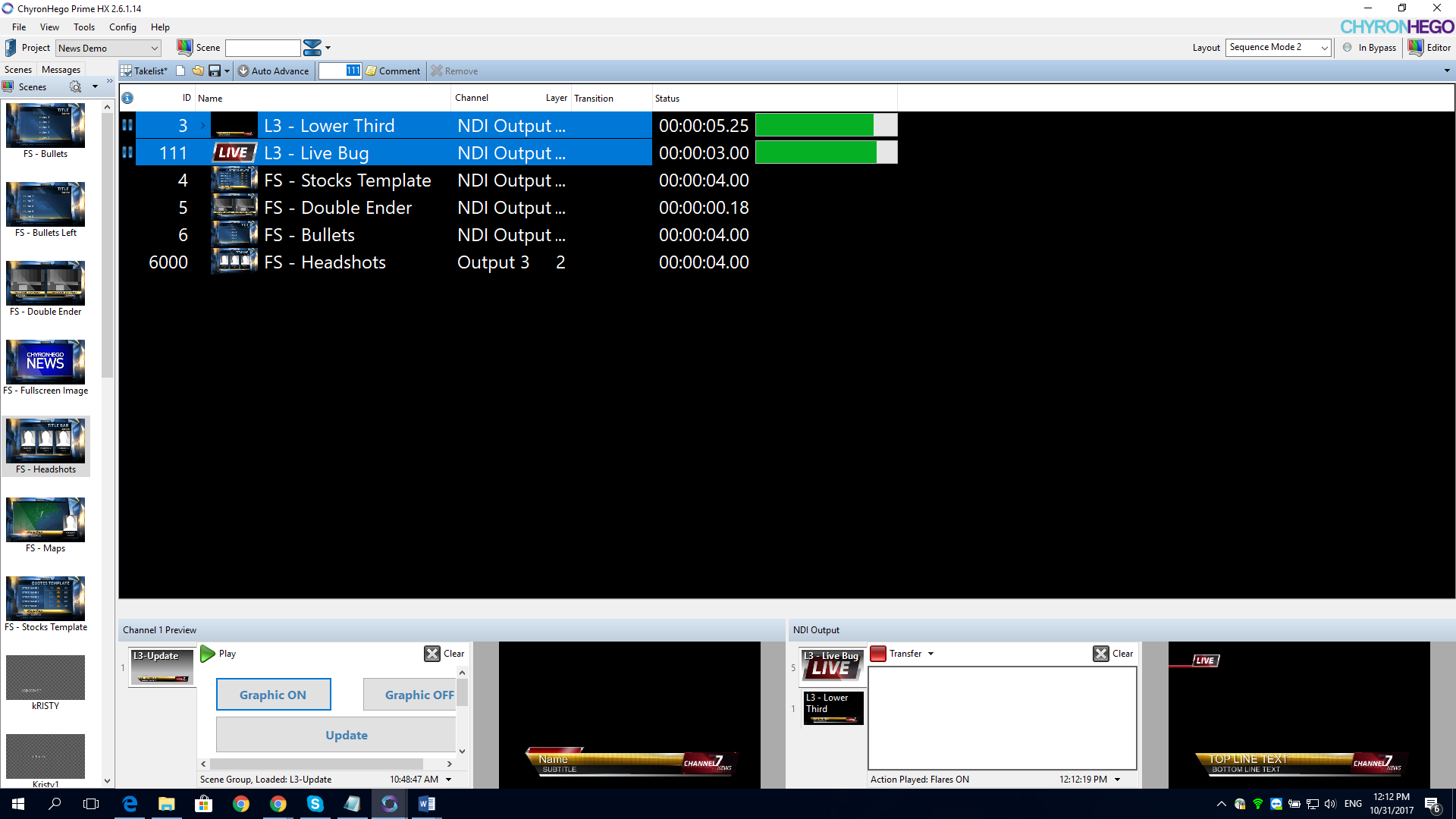Switch to the Messages tab
This screenshot has width=1456, height=819.
point(61,70)
